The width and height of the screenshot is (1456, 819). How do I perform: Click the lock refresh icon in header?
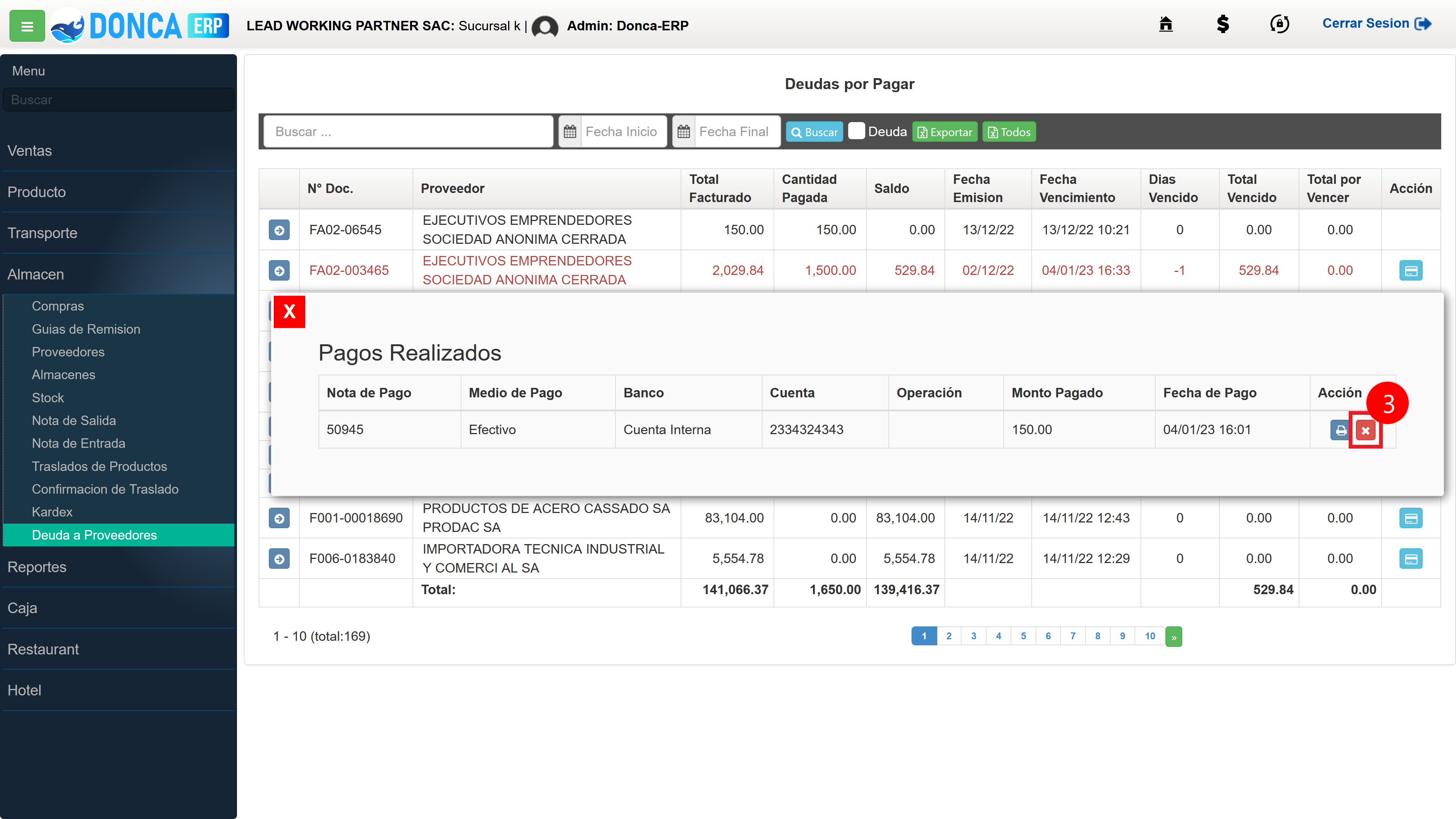point(1280,24)
